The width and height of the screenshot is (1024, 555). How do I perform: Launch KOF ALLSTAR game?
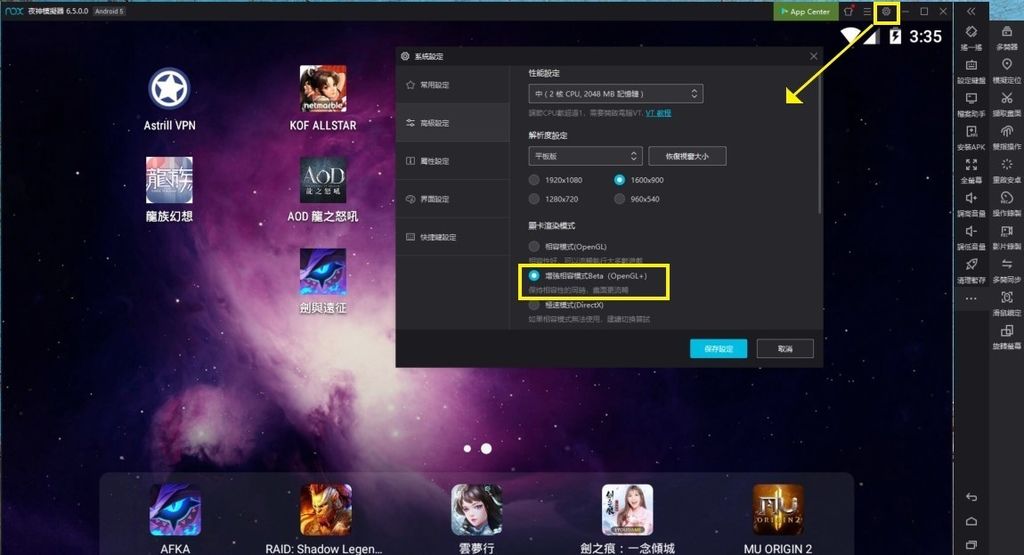click(323, 89)
